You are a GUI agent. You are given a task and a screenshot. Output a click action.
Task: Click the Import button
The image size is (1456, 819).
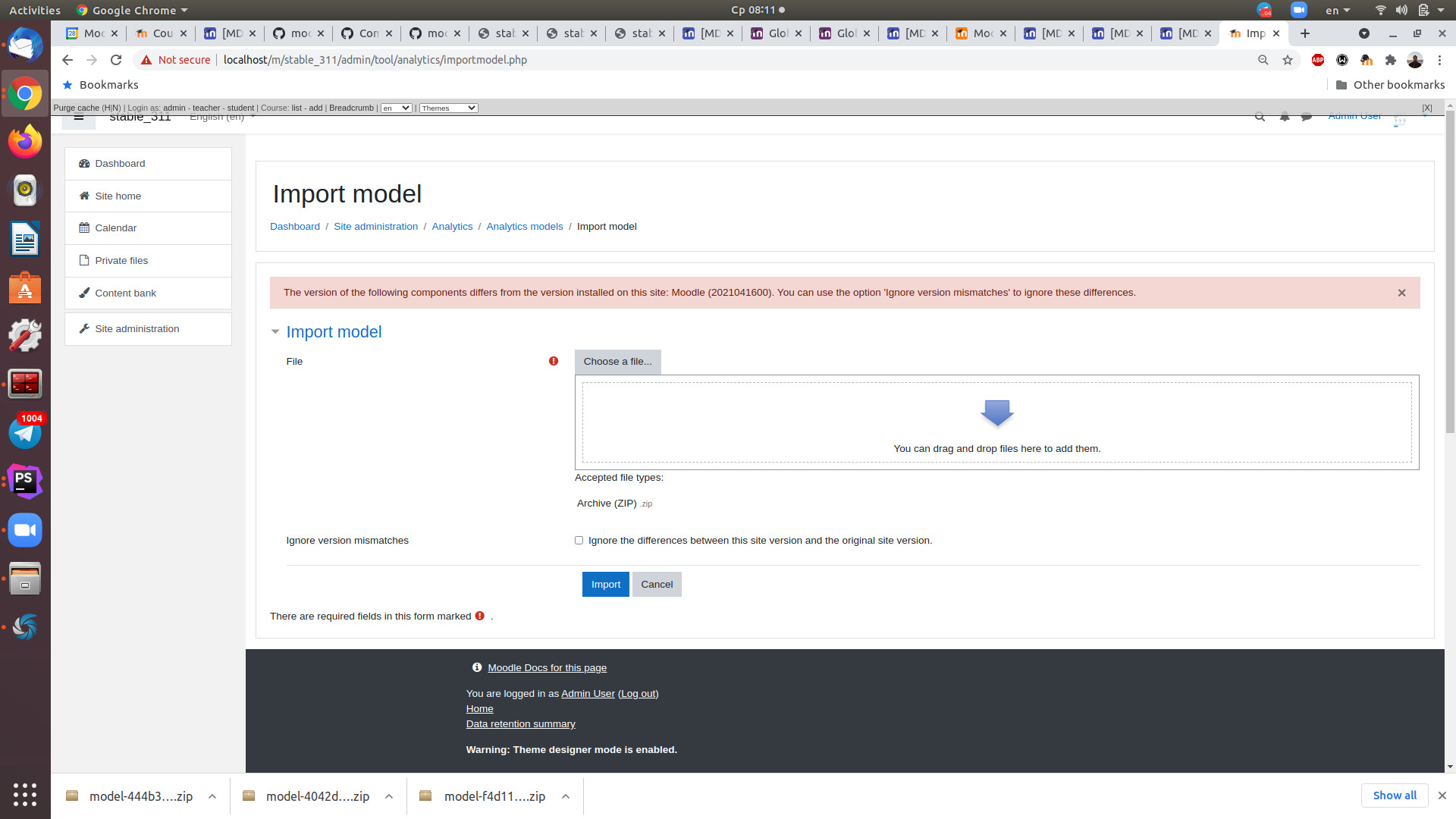[x=605, y=585]
